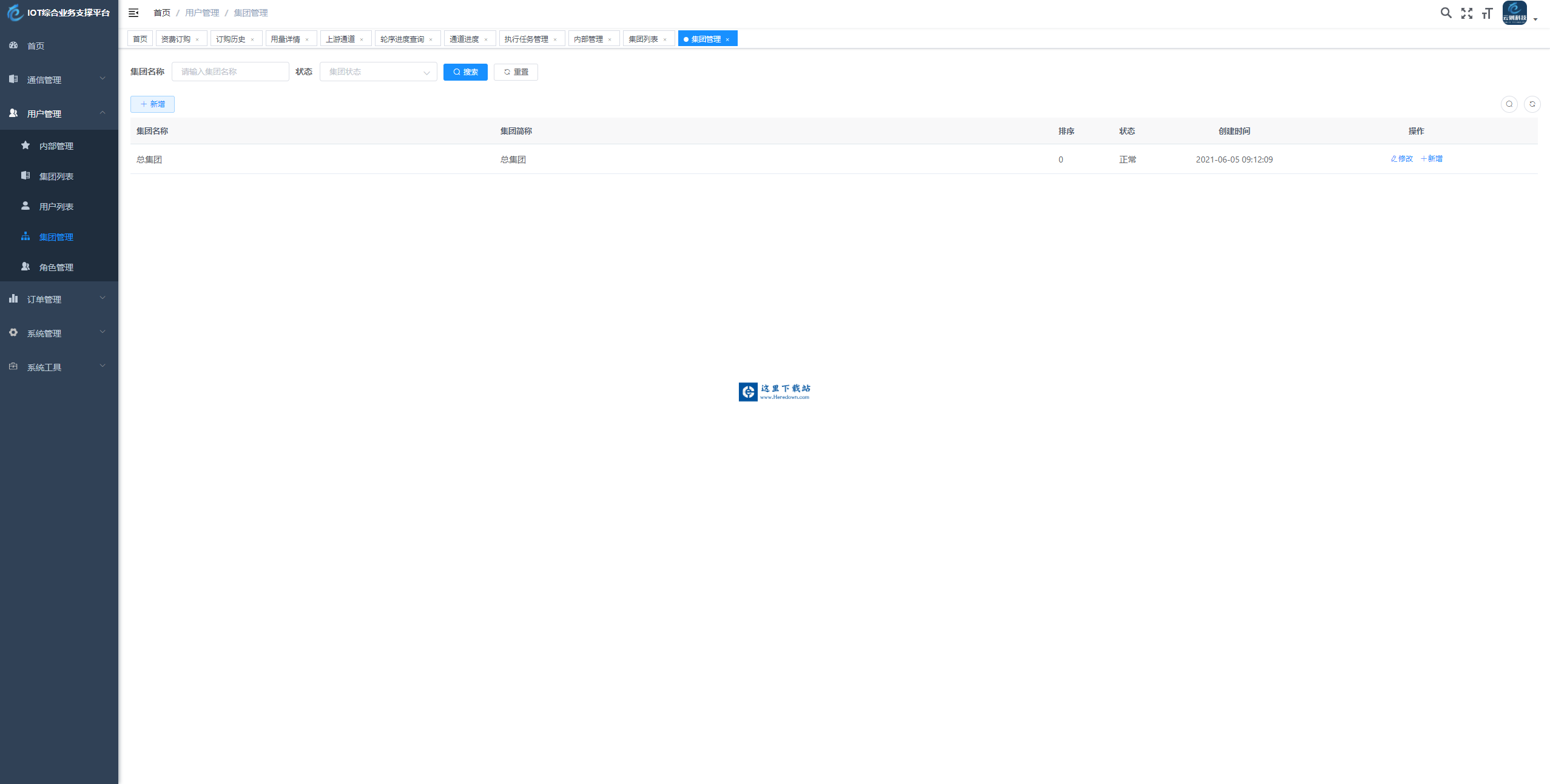This screenshot has width=1550, height=784.
Task: Switch to the 执行任务管理 tab
Action: 525,39
